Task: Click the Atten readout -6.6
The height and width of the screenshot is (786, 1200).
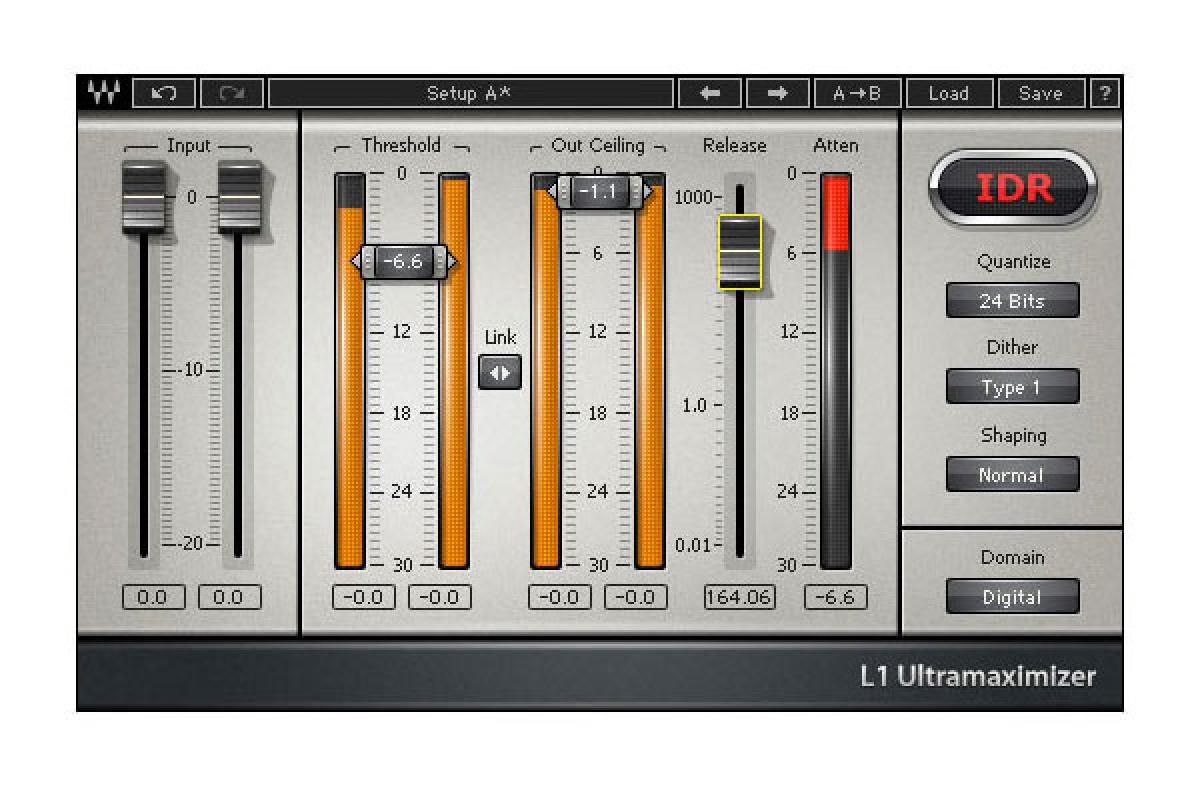Action: coord(836,598)
